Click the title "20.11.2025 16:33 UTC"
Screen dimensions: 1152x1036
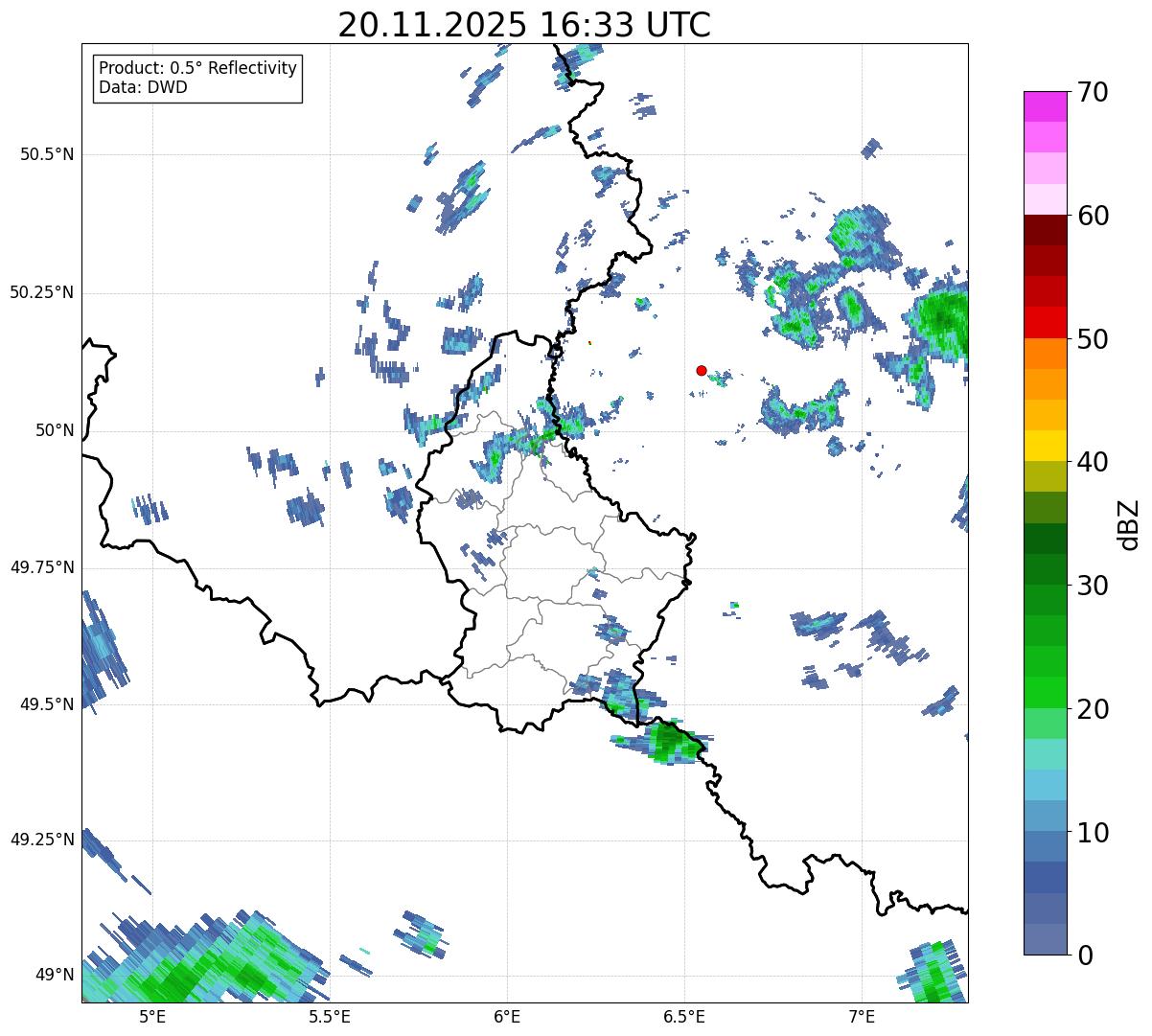click(x=524, y=25)
